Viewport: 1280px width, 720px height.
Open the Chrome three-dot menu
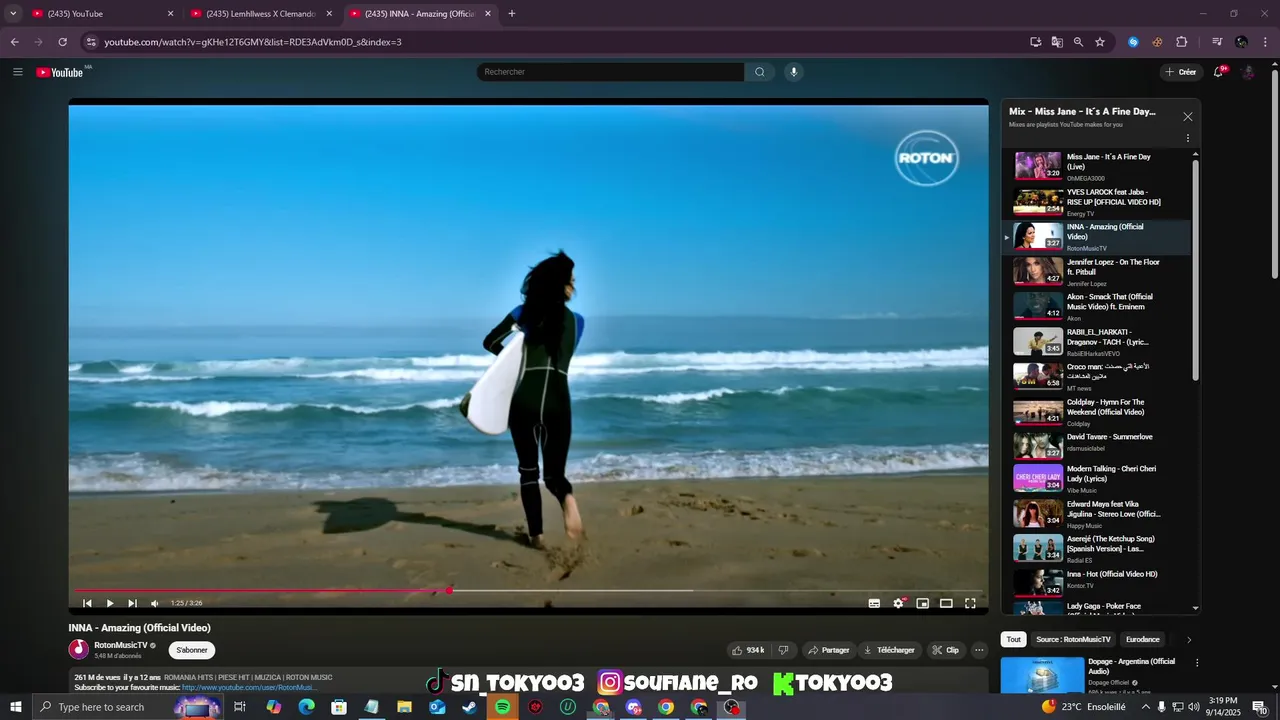pyautogui.click(x=1266, y=42)
